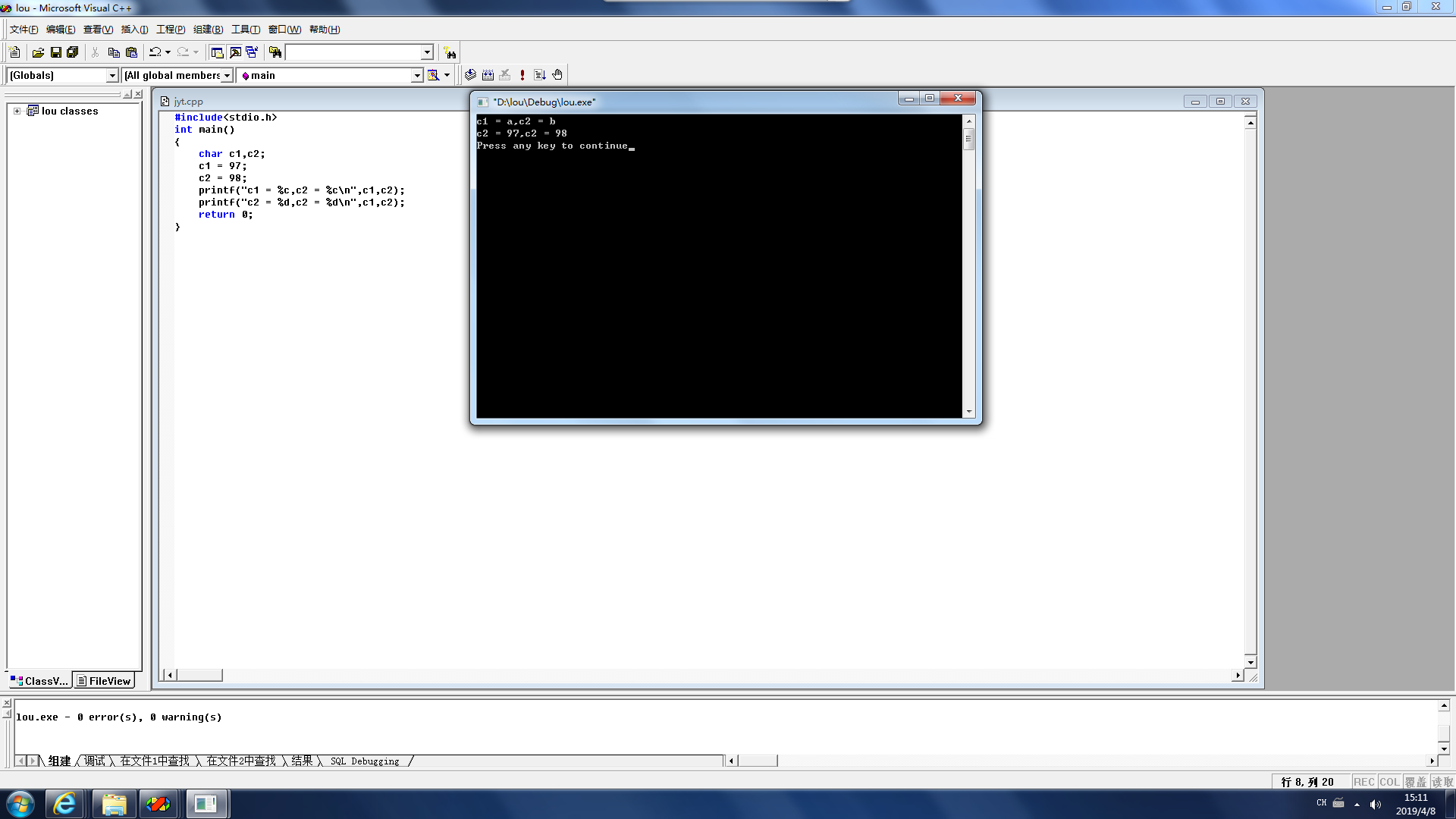Click the hand breakpoint icon
The width and height of the screenshot is (1456, 819).
pos(557,75)
